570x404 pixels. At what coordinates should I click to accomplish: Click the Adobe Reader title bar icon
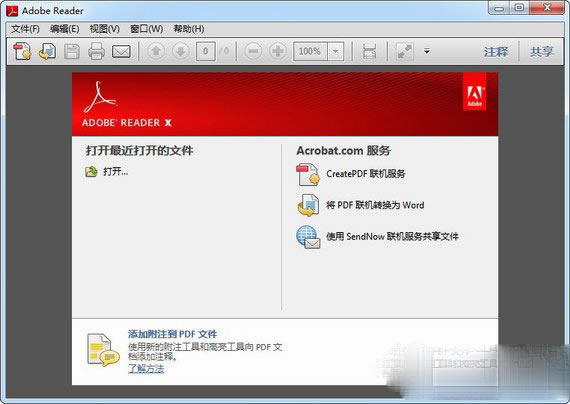[12, 11]
